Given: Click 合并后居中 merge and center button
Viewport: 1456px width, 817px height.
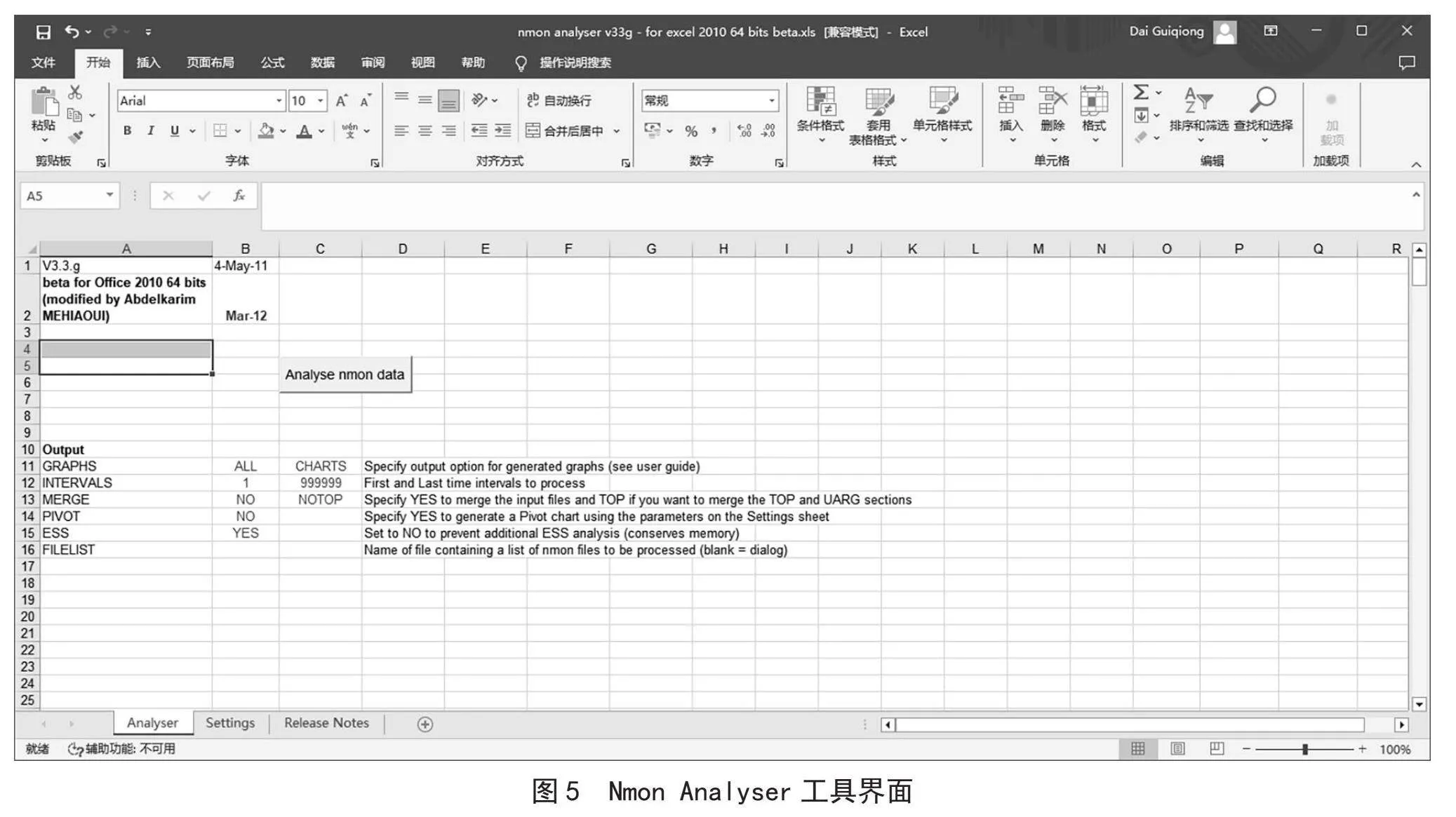Looking at the screenshot, I should [565, 131].
